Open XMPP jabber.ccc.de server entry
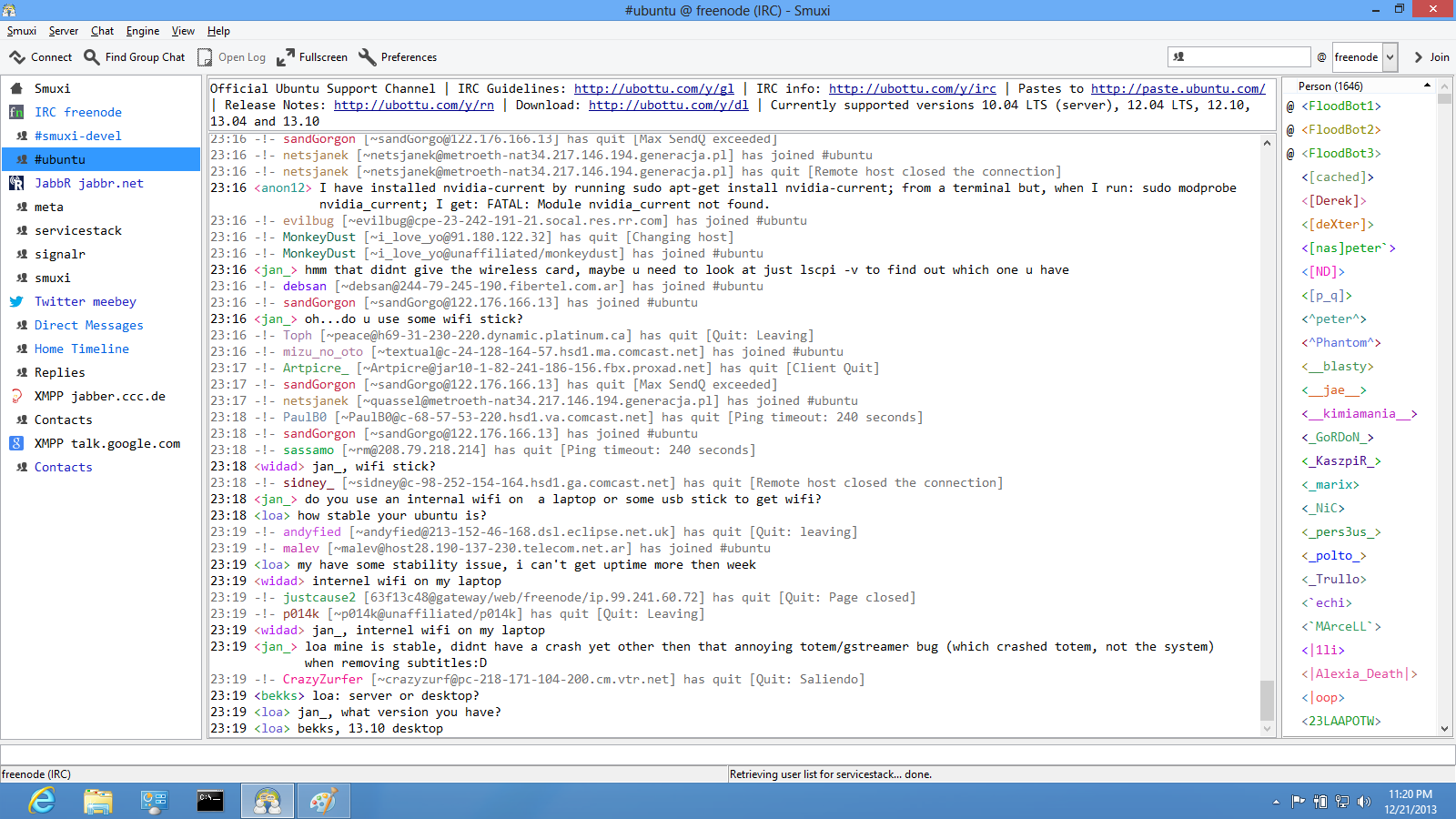 coord(99,396)
